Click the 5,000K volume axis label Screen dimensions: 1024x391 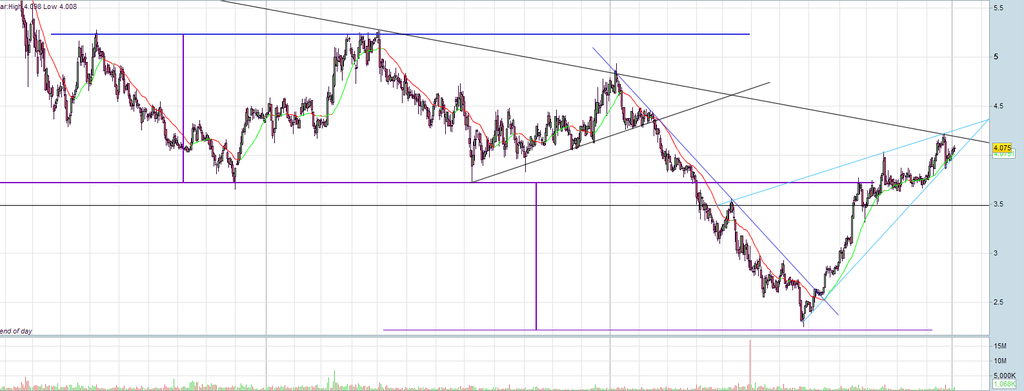1004,375
